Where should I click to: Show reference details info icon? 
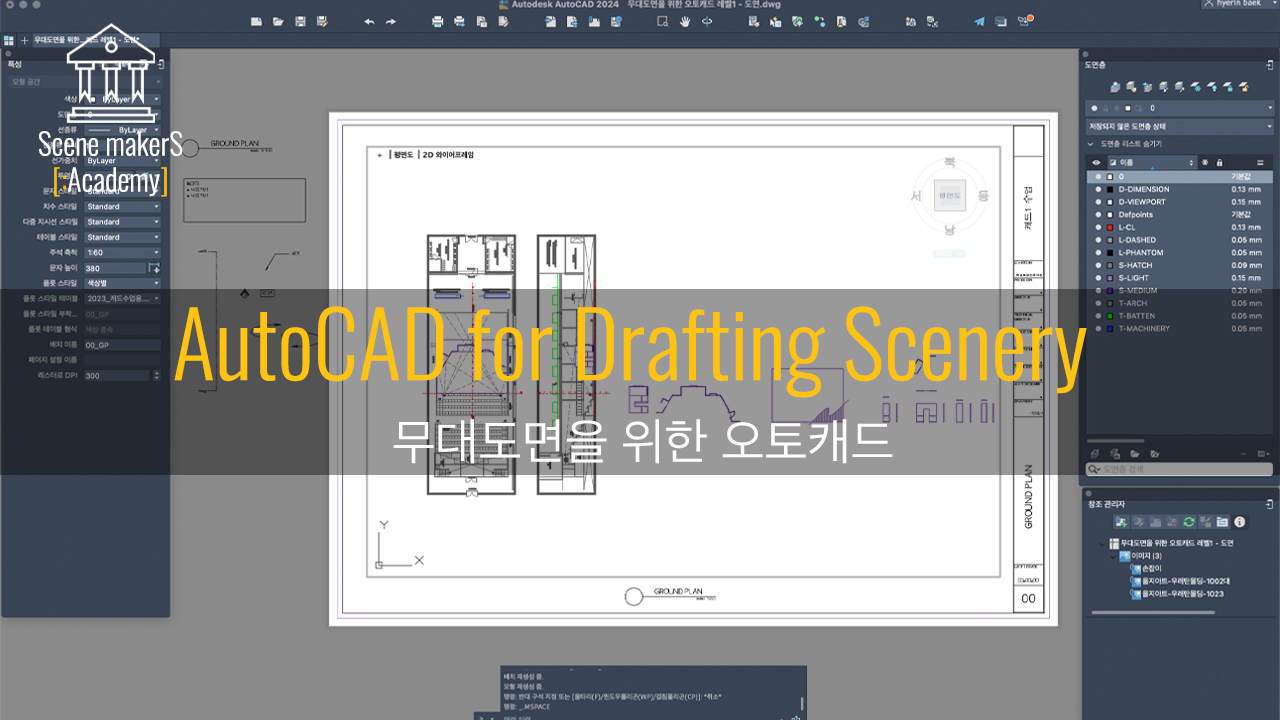[x=1239, y=522]
